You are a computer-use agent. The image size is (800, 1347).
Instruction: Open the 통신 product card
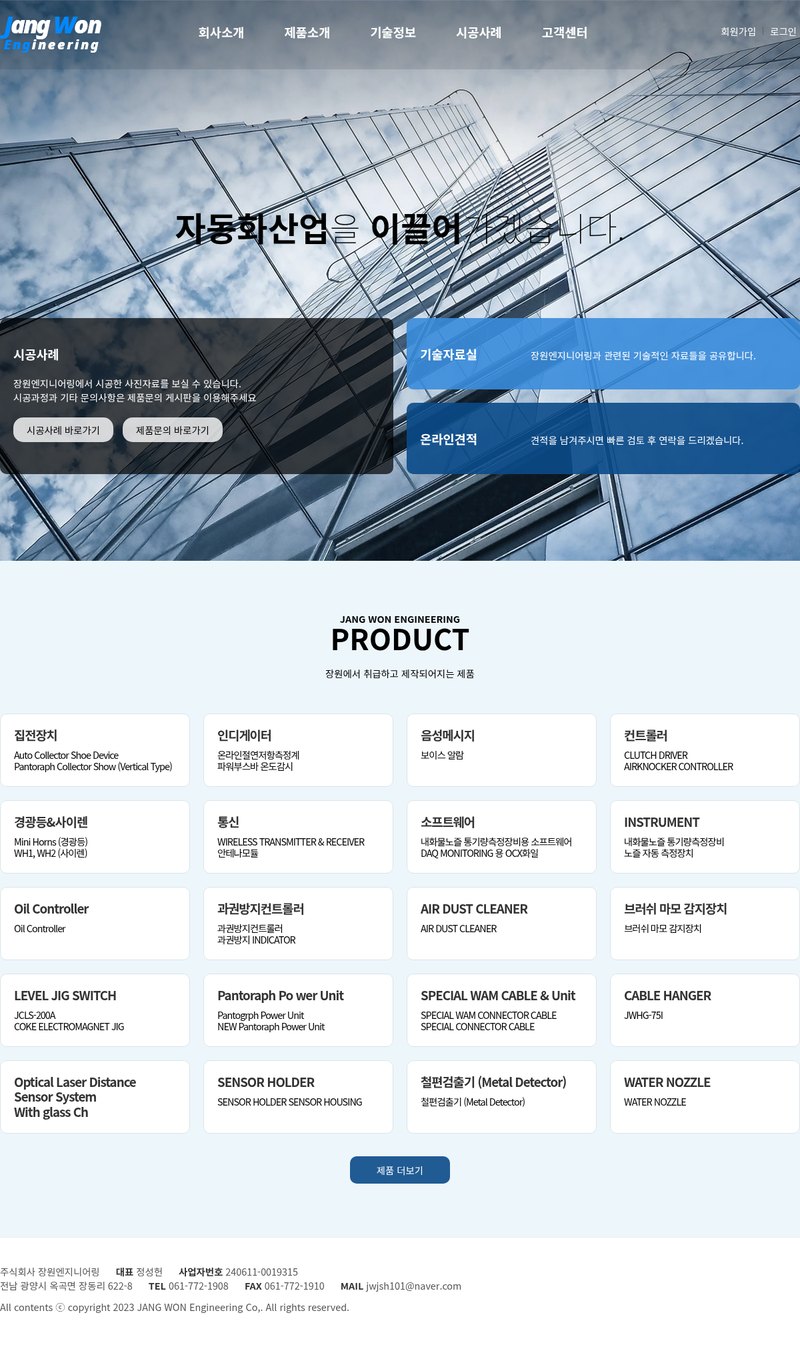298,837
